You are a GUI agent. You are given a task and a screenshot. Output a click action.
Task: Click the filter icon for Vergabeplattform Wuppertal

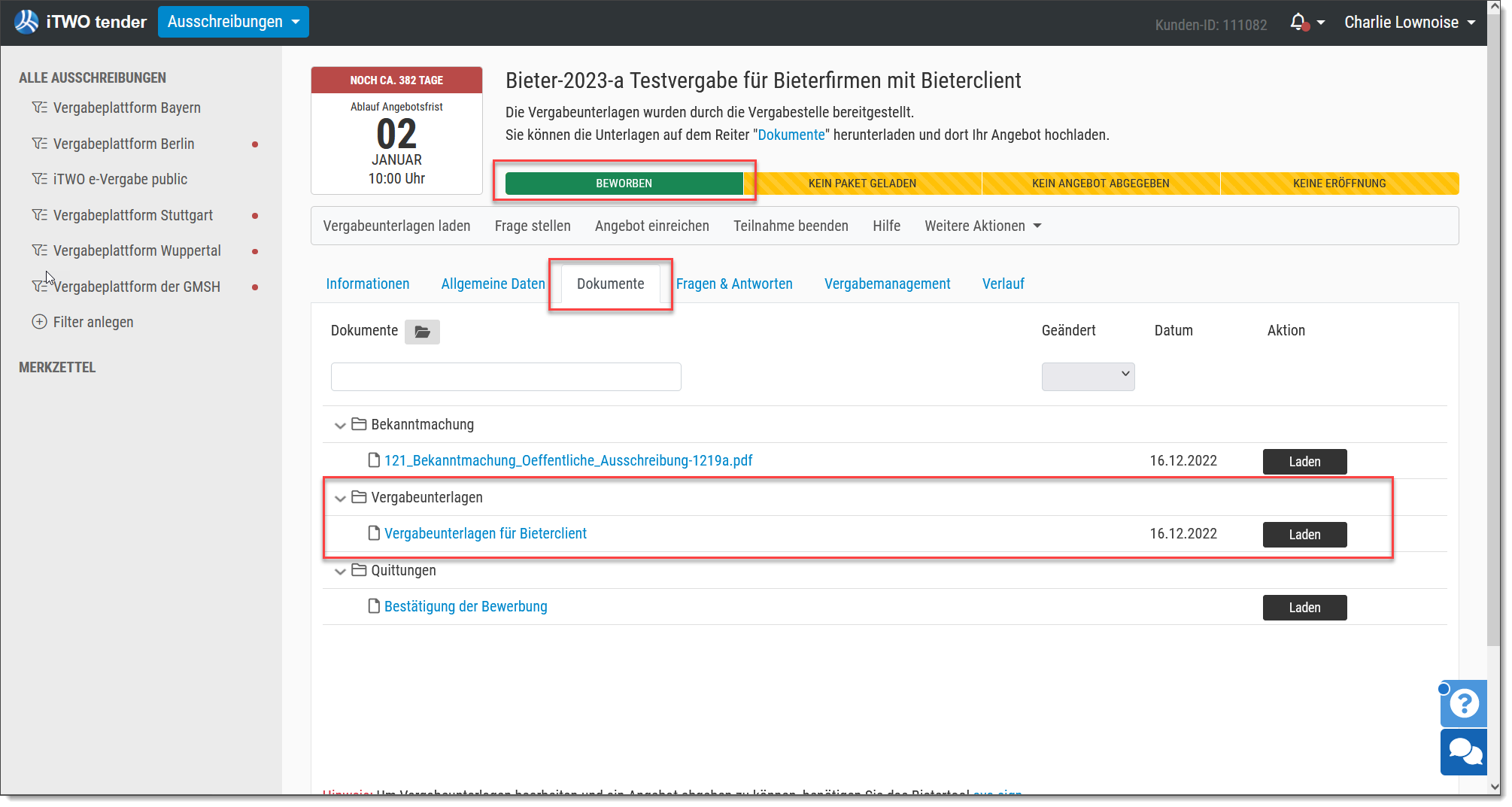(x=40, y=250)
